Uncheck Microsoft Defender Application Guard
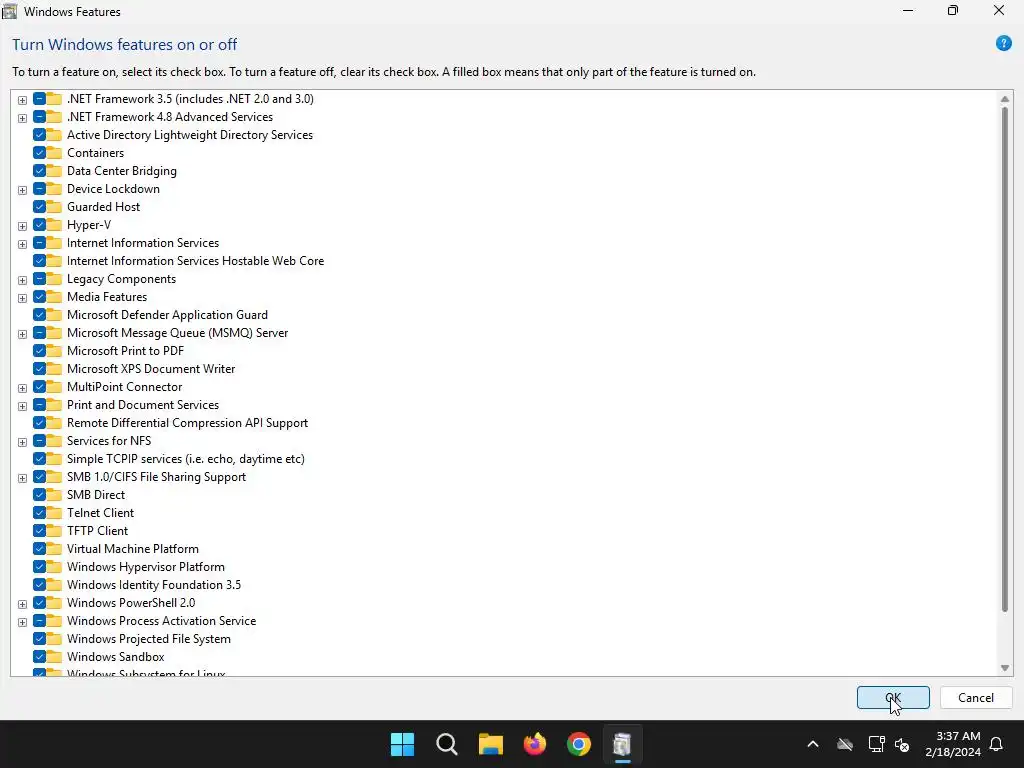 [39, 315]
